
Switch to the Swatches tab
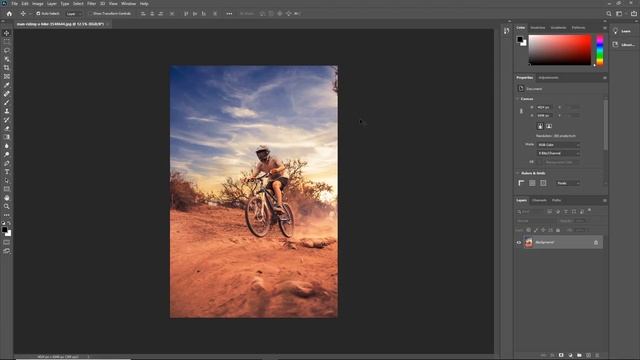click(538, 28)
